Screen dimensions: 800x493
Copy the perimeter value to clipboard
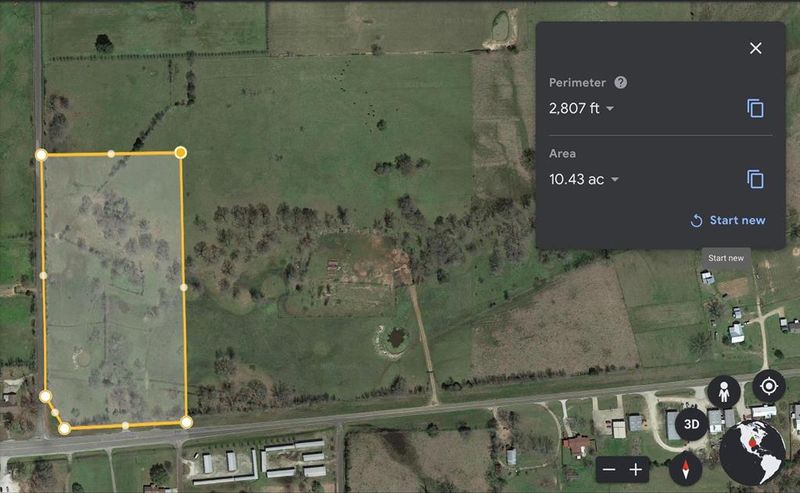tap(756, 108)
